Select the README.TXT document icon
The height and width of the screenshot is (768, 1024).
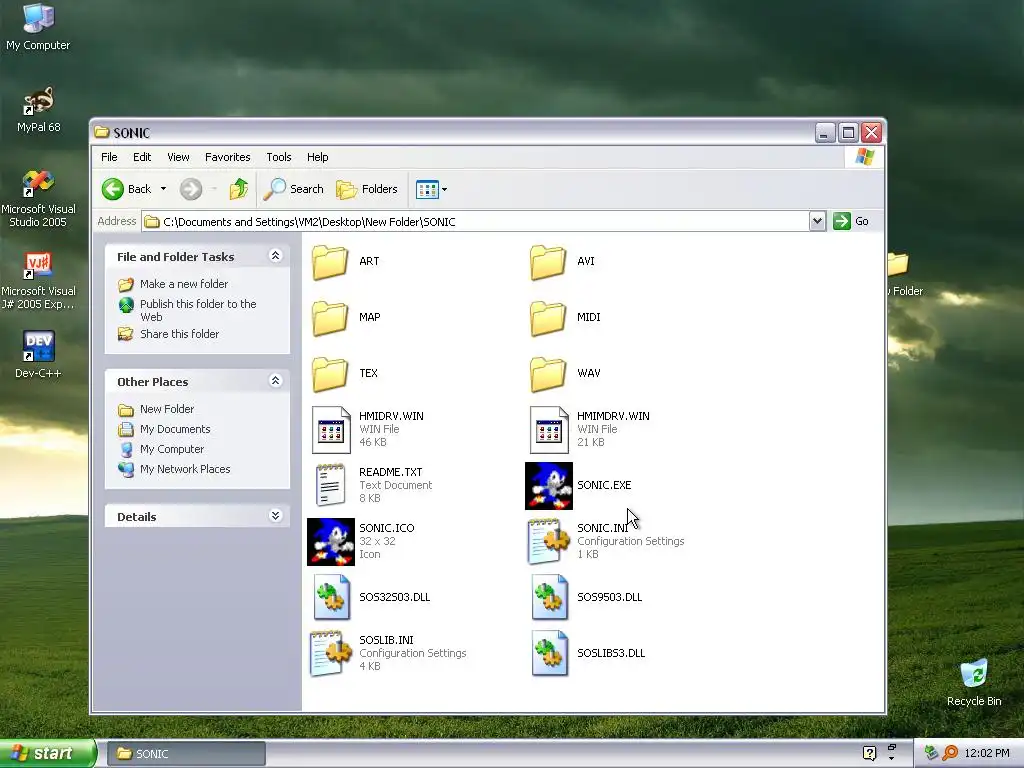point(330,485)
